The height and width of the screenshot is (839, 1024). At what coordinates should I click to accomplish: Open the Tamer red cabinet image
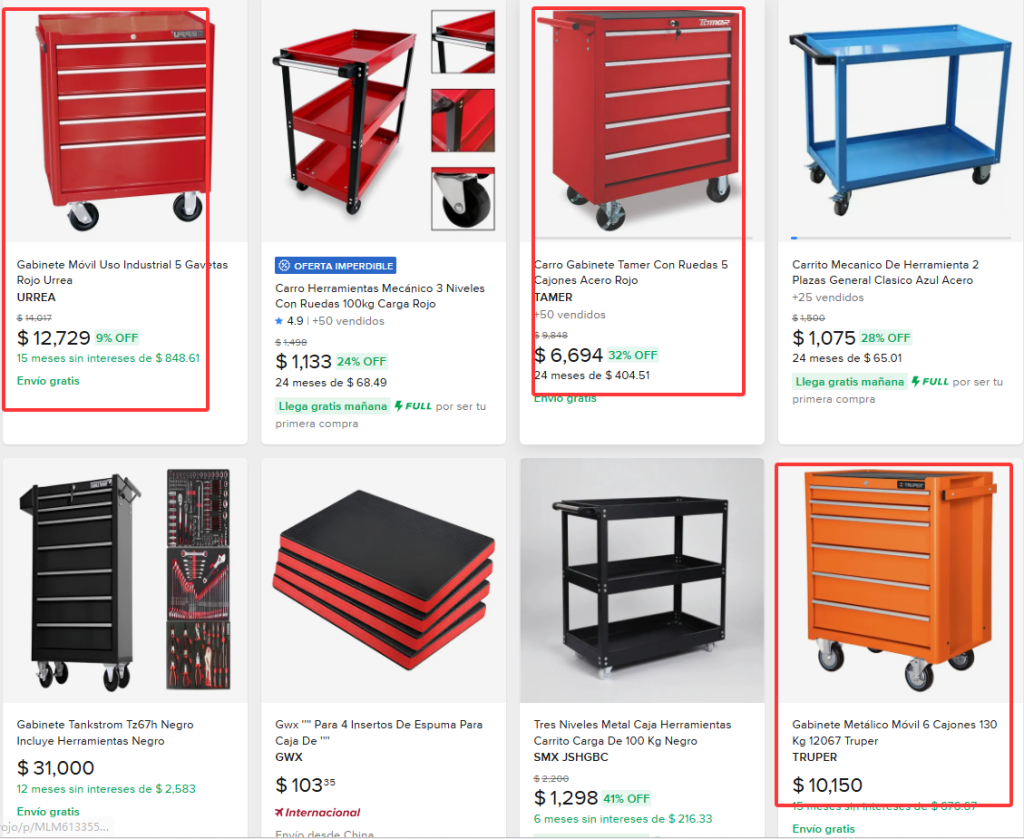click(x=641, y=120)
